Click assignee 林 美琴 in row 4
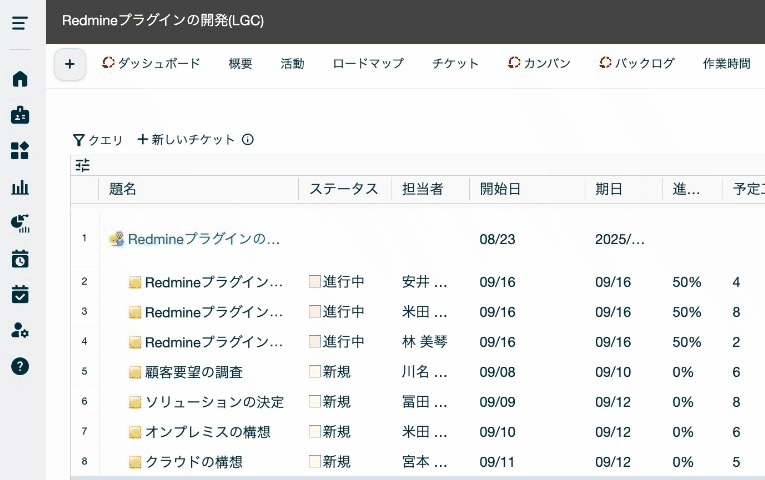The height and width of the screenshot is (480, 765). tap(424, 342)
